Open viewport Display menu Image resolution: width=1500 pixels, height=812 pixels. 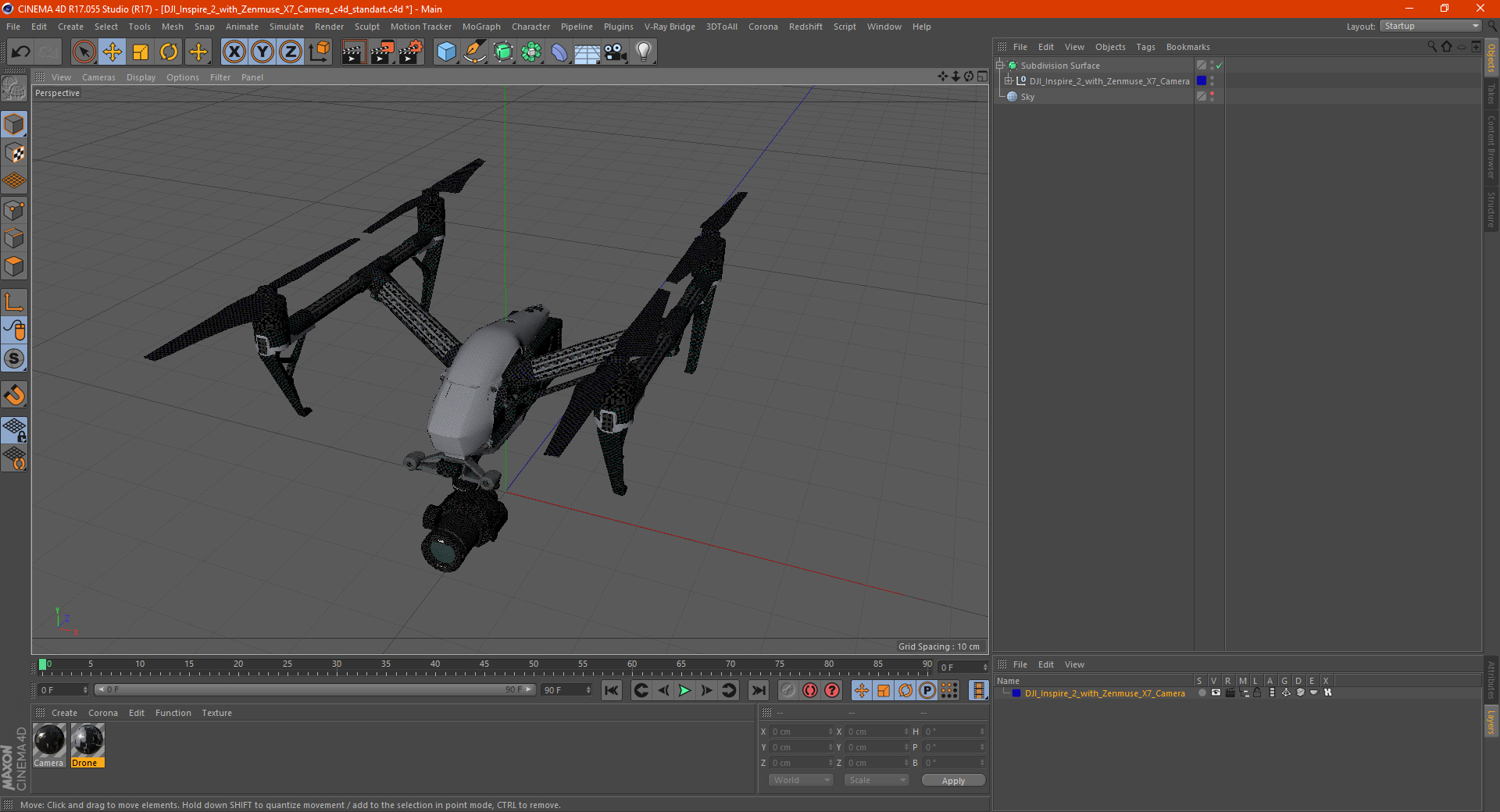point(141,77)
